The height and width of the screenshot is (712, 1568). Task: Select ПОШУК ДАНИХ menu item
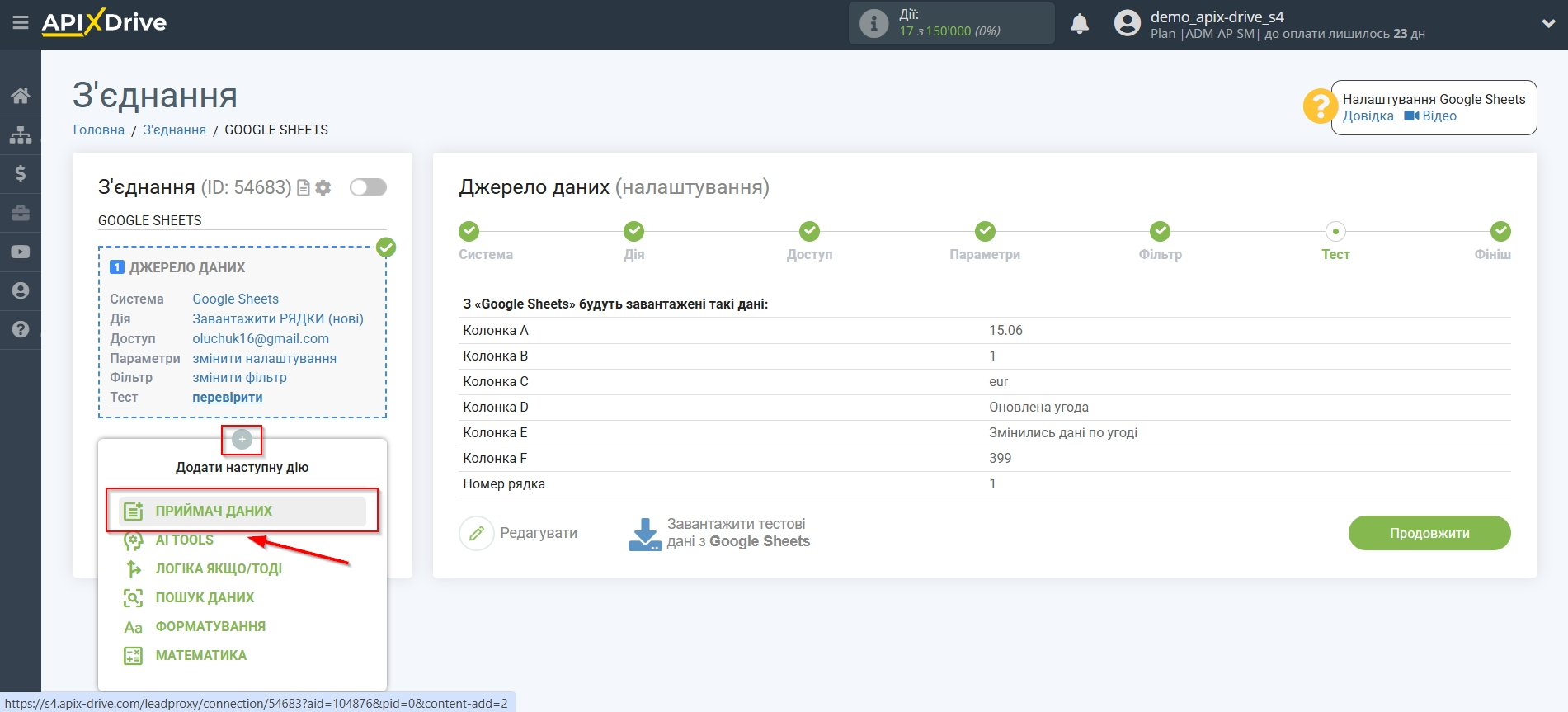pos(205,598)
